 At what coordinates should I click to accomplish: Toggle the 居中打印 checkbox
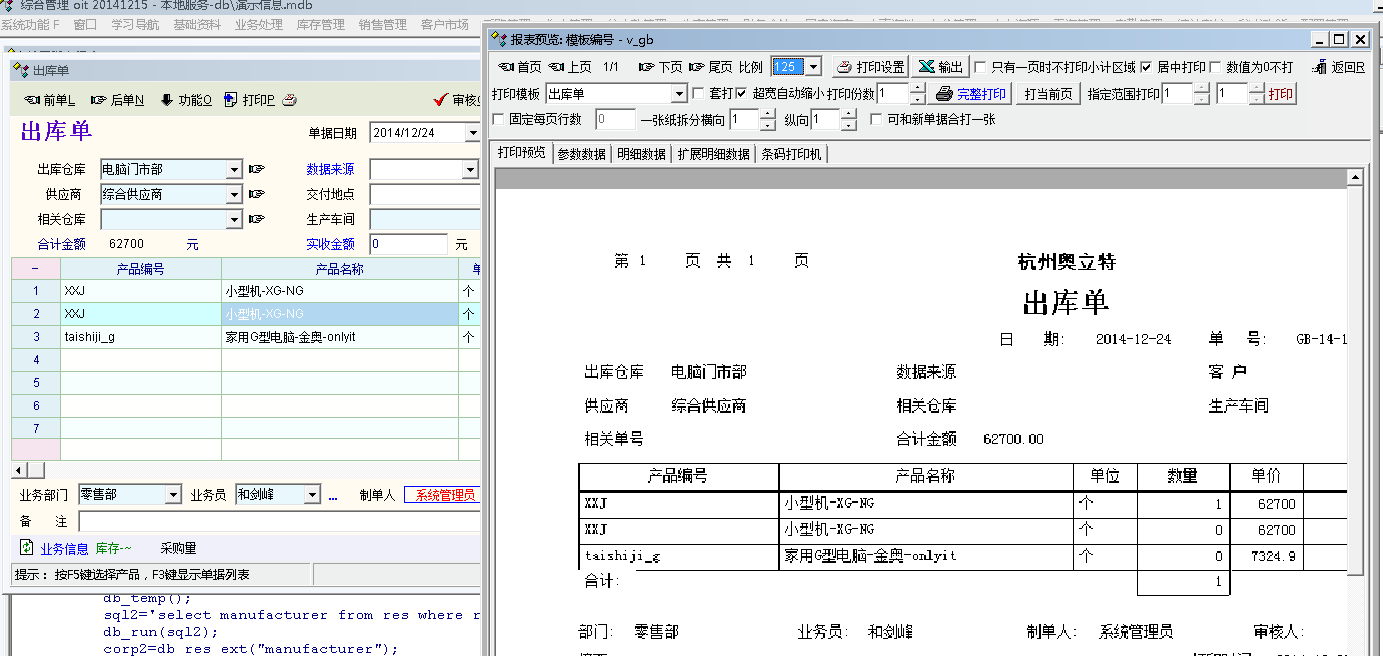tap(1146, 67)
